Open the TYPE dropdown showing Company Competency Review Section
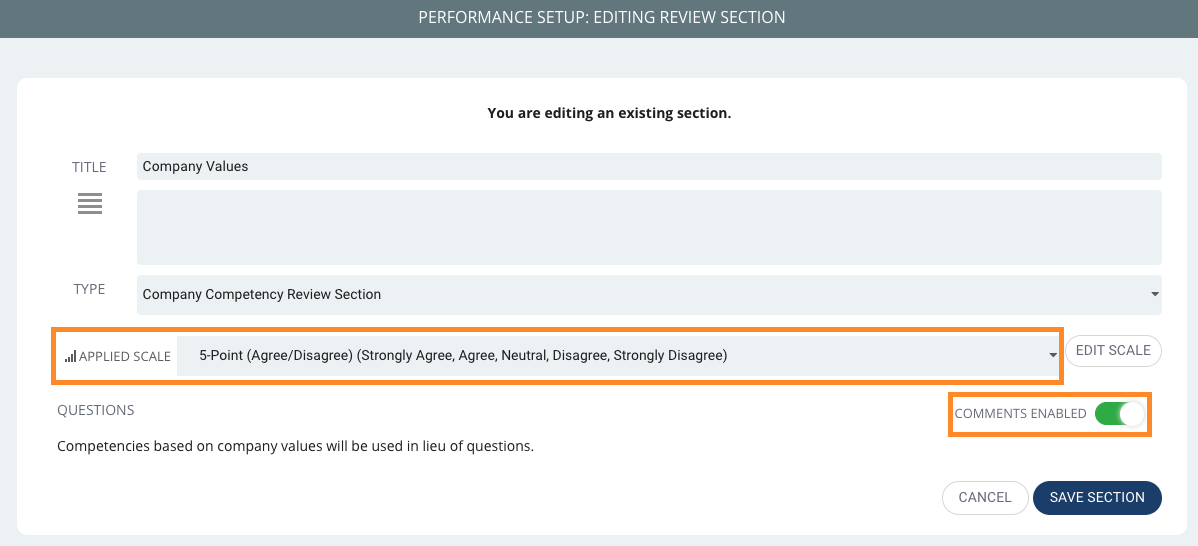Viewport: 1198px width, 546px height. click(649, 295)
